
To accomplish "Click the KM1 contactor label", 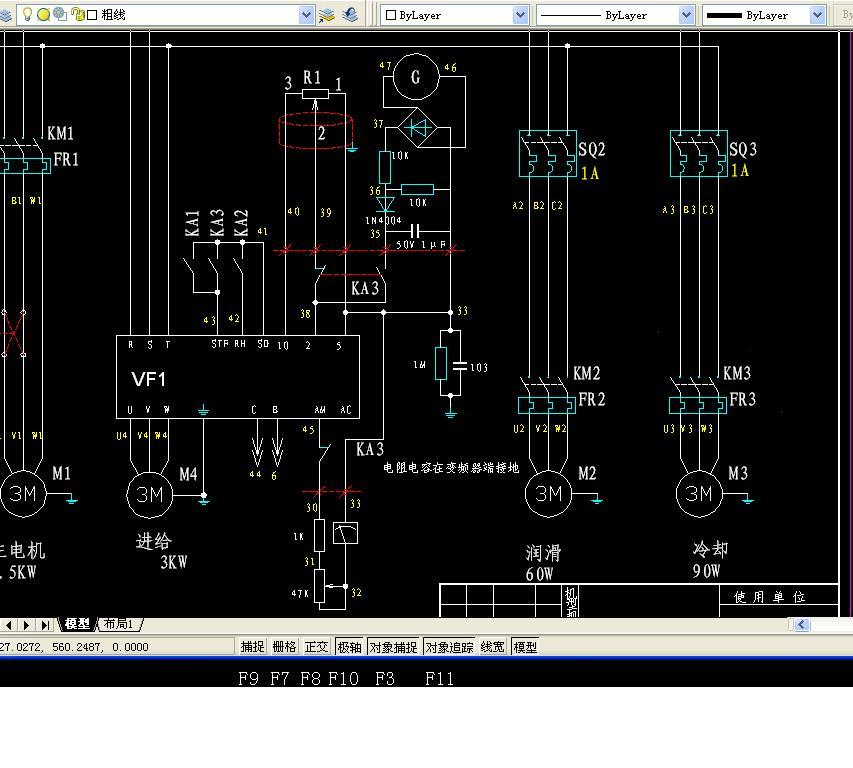I will pos(60,133).
